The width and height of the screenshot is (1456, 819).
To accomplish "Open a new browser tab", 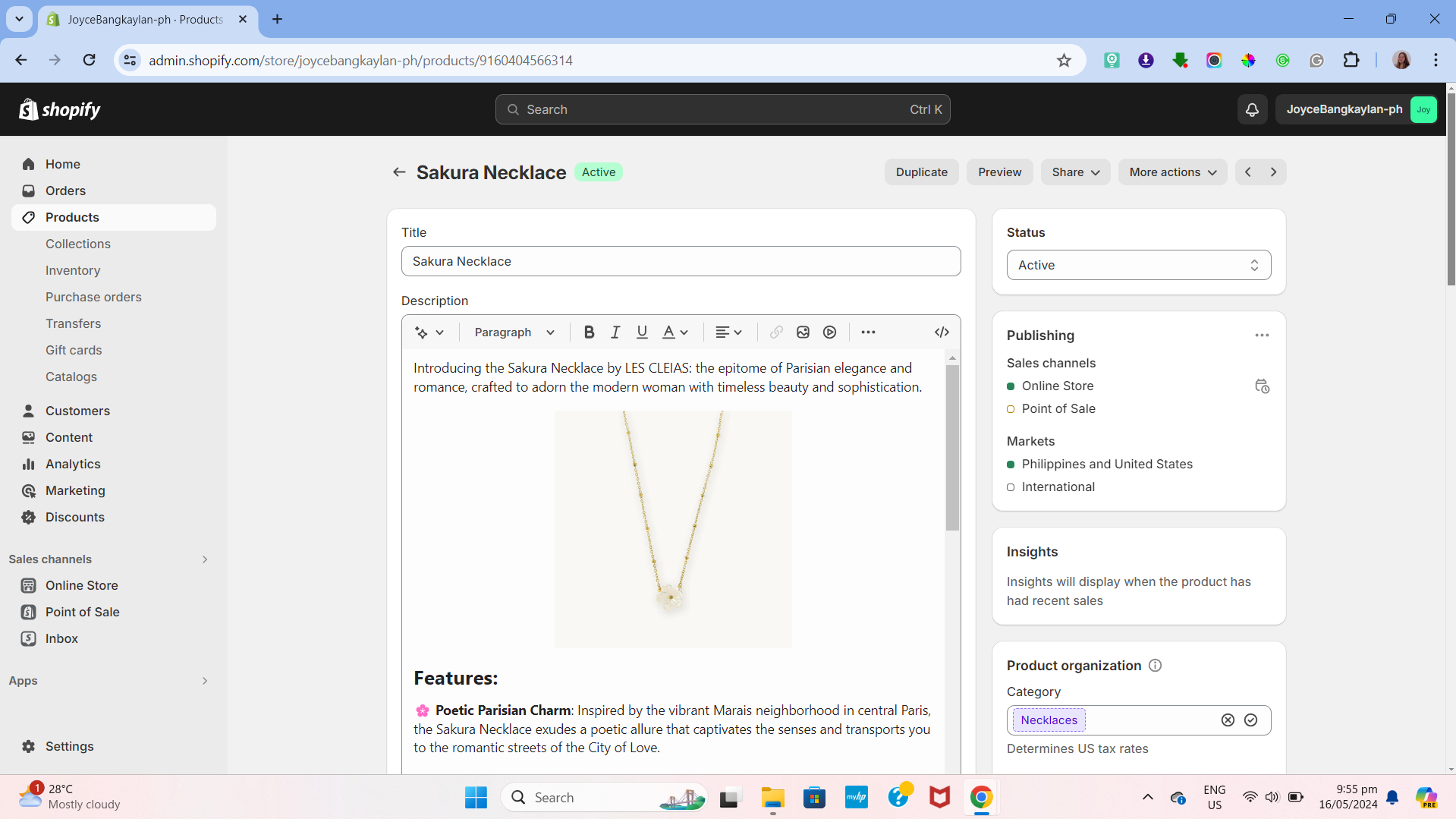I will point(278,19).
